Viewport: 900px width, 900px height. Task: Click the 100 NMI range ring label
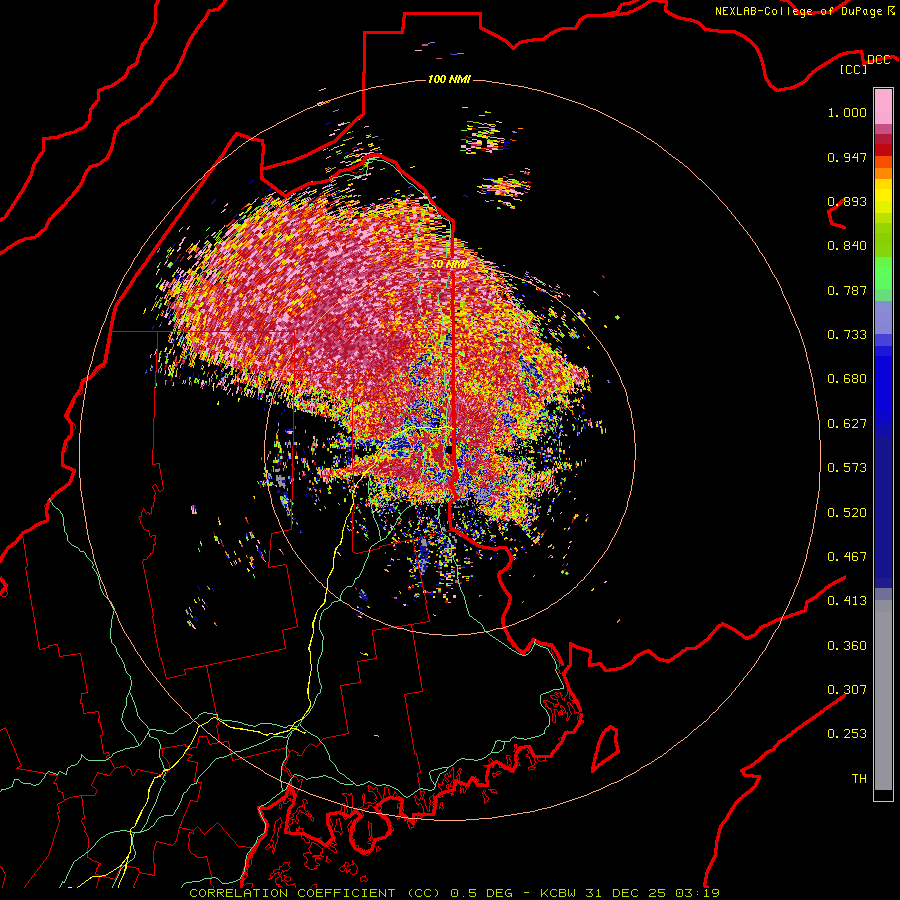[449, 79]
